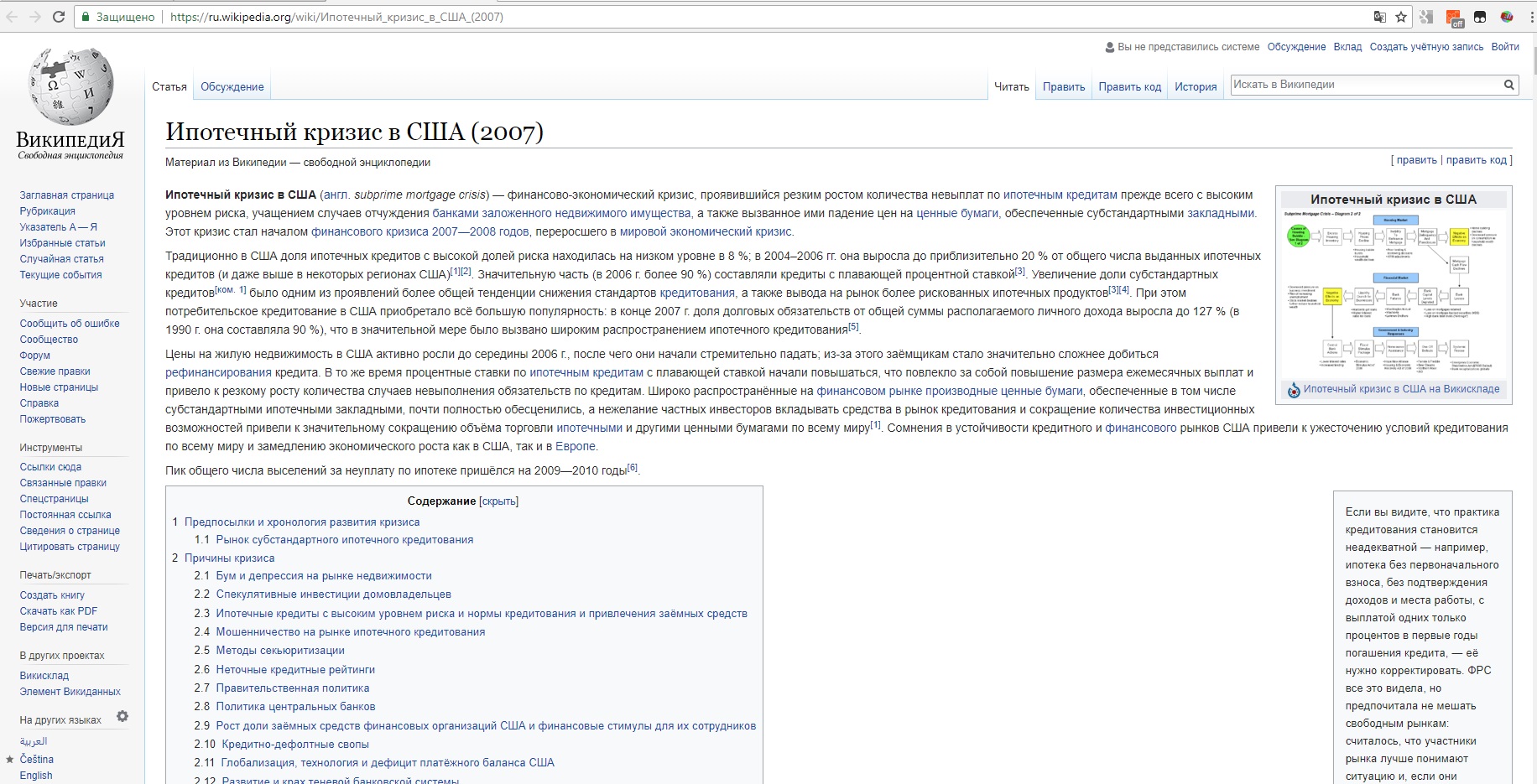Open the Čeština language link
The image size is (1537, 784).
tap(37, 760)
